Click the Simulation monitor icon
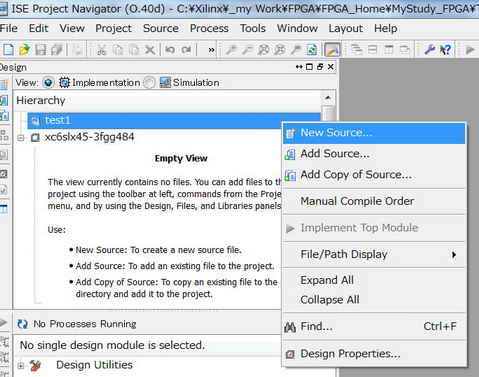 pyautogui.click(x=165, y=82)
